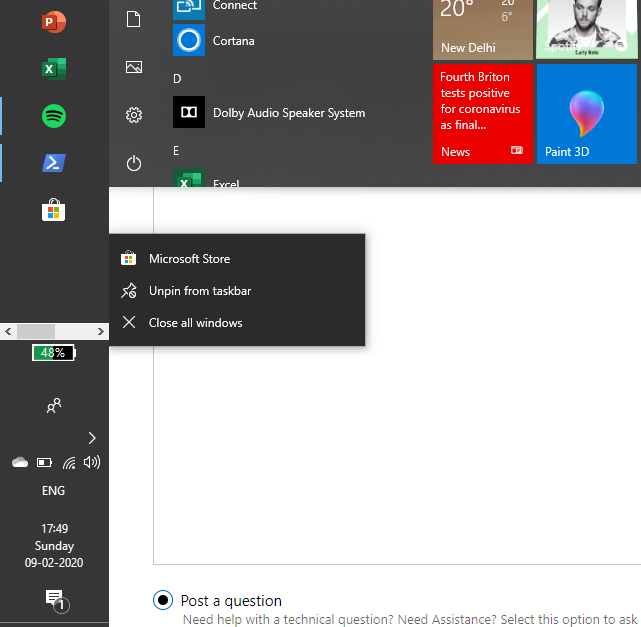Open the volume speaker tray icon
Screen dimensions: 641x627
pyautogui.click(x=92, y=462)
